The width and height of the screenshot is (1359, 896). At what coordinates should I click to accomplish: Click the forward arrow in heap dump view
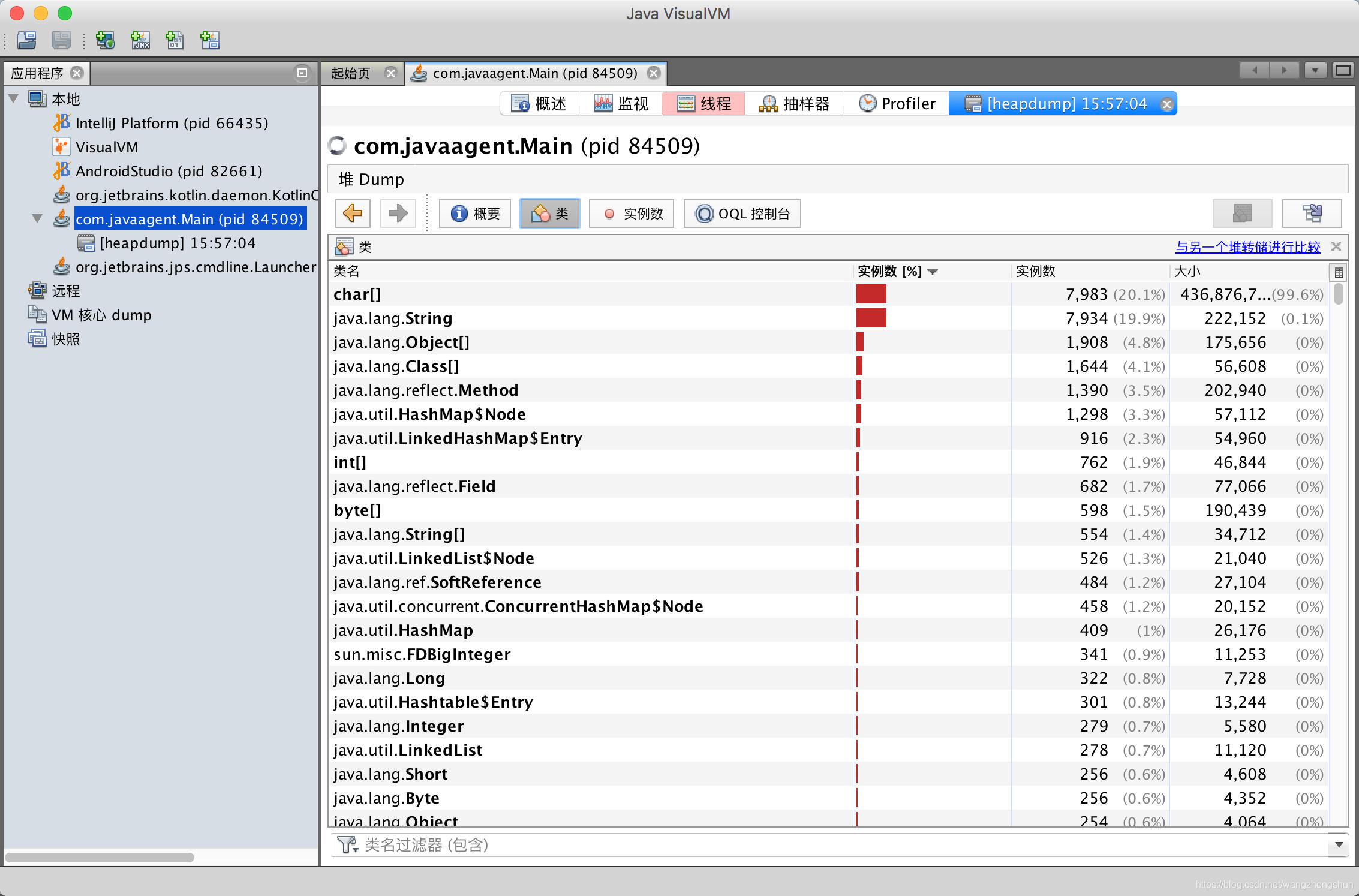point(398,214)
